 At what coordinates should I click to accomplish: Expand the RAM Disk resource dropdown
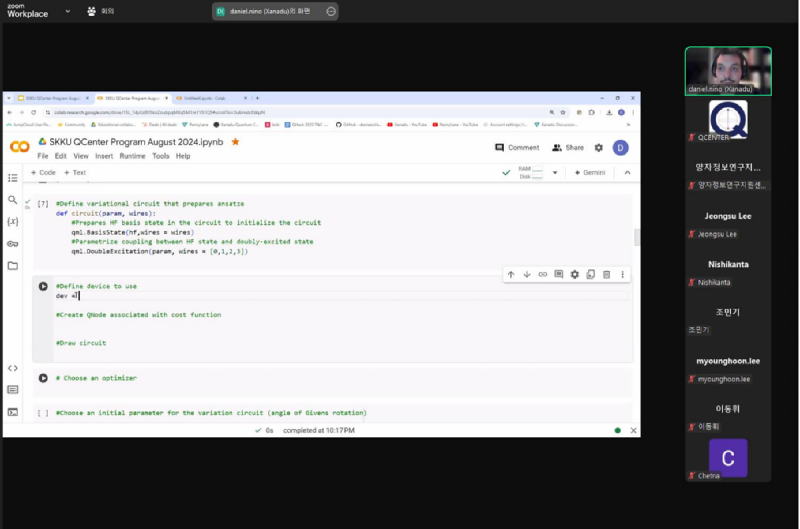pos(557,173)
